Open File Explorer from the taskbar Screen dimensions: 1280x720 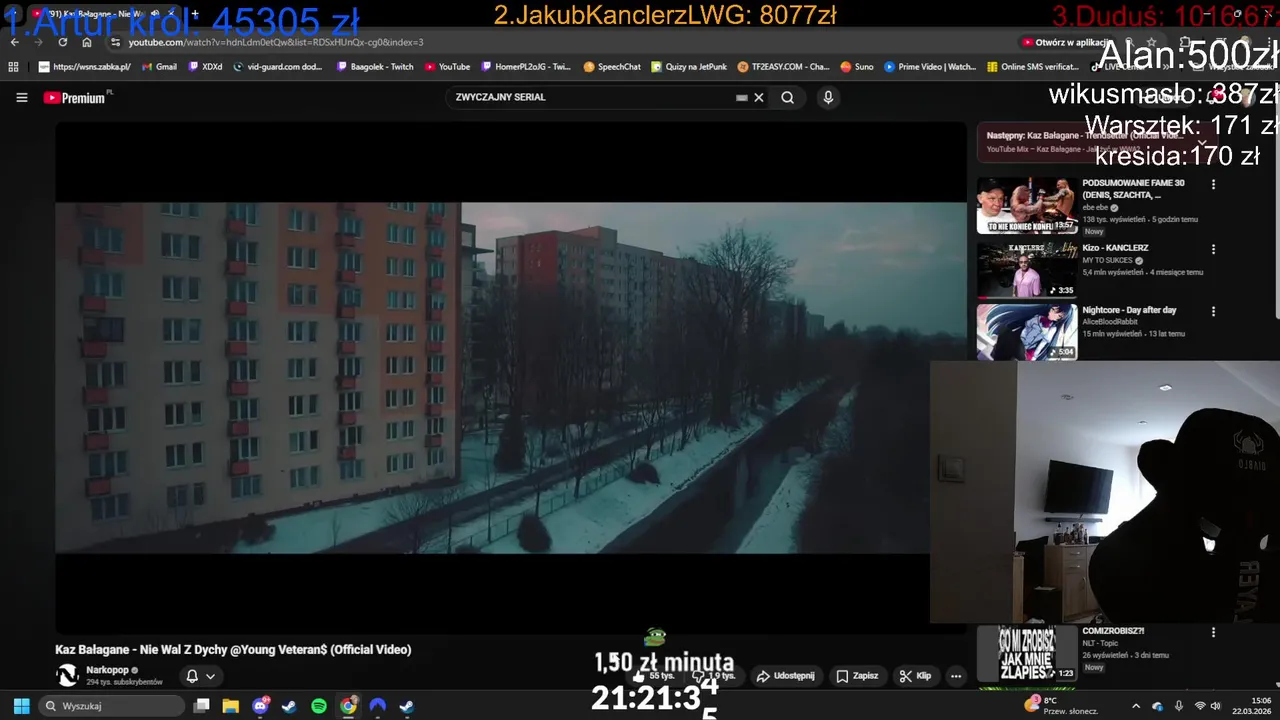click(231, 705)
